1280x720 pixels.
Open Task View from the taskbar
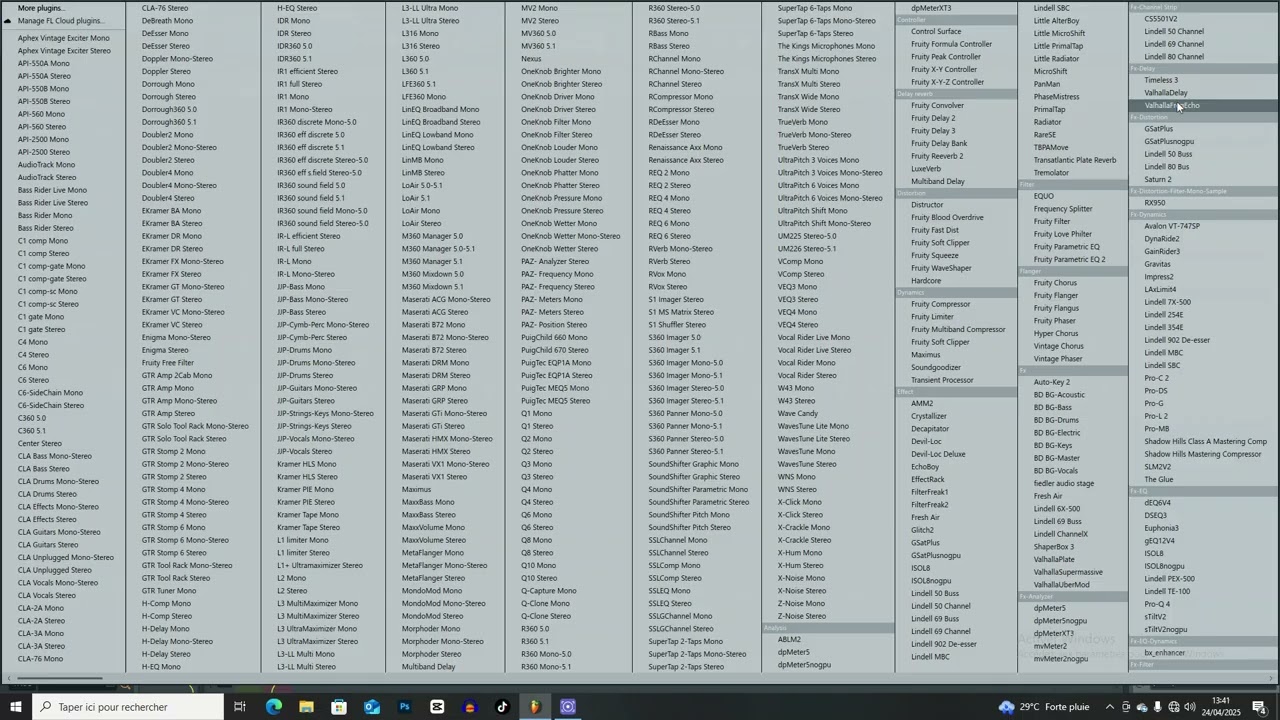tap(240, 707)
